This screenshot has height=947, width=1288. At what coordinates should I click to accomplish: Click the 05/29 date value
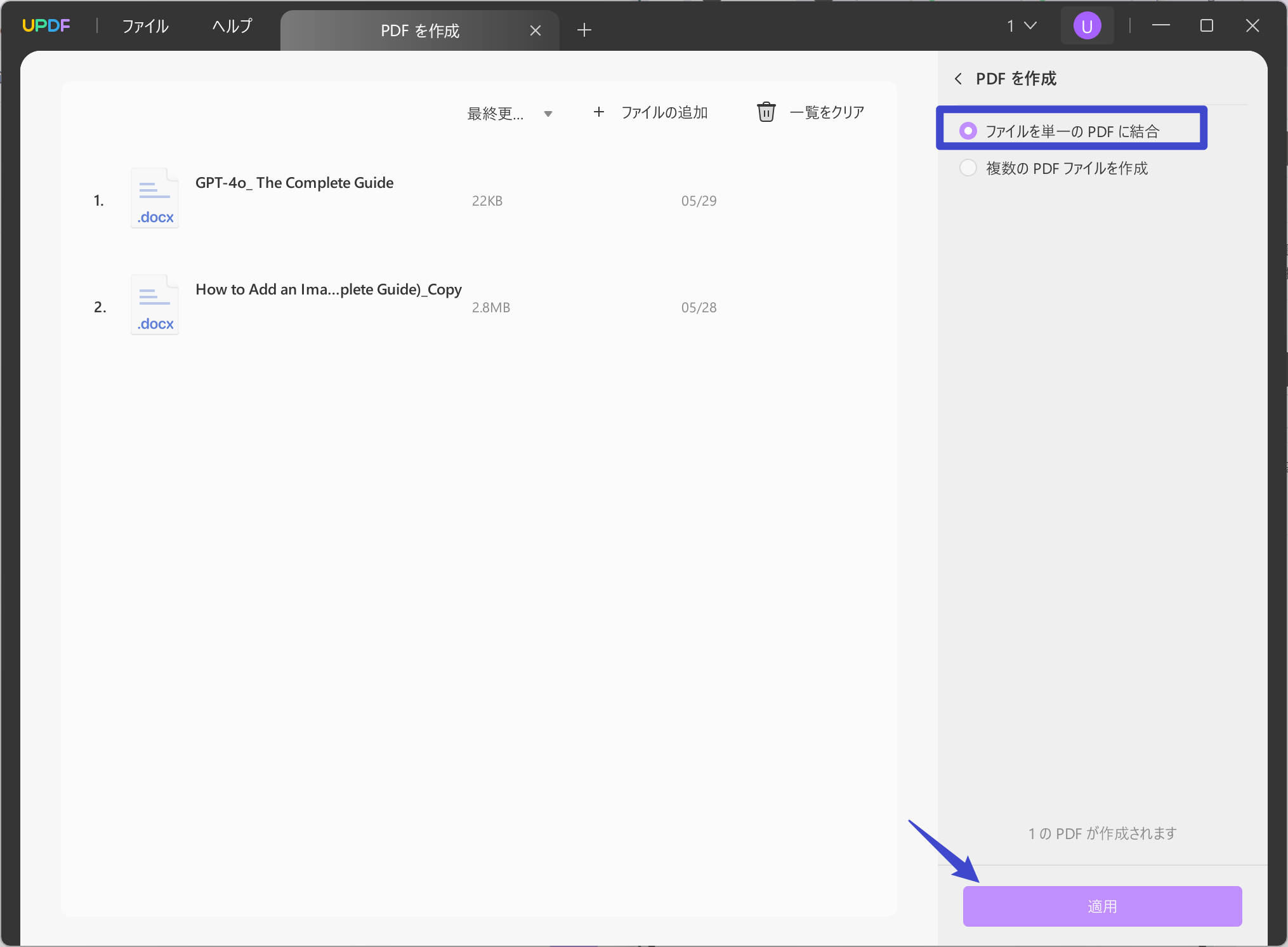point(699,201)
